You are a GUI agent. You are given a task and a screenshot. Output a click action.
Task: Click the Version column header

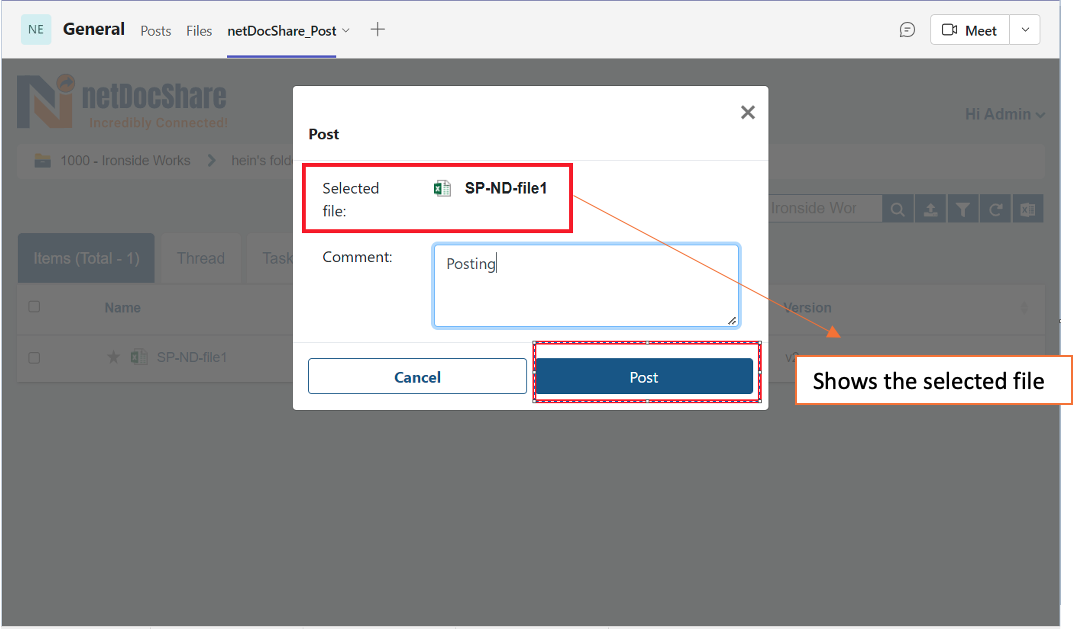click(807, 308)
